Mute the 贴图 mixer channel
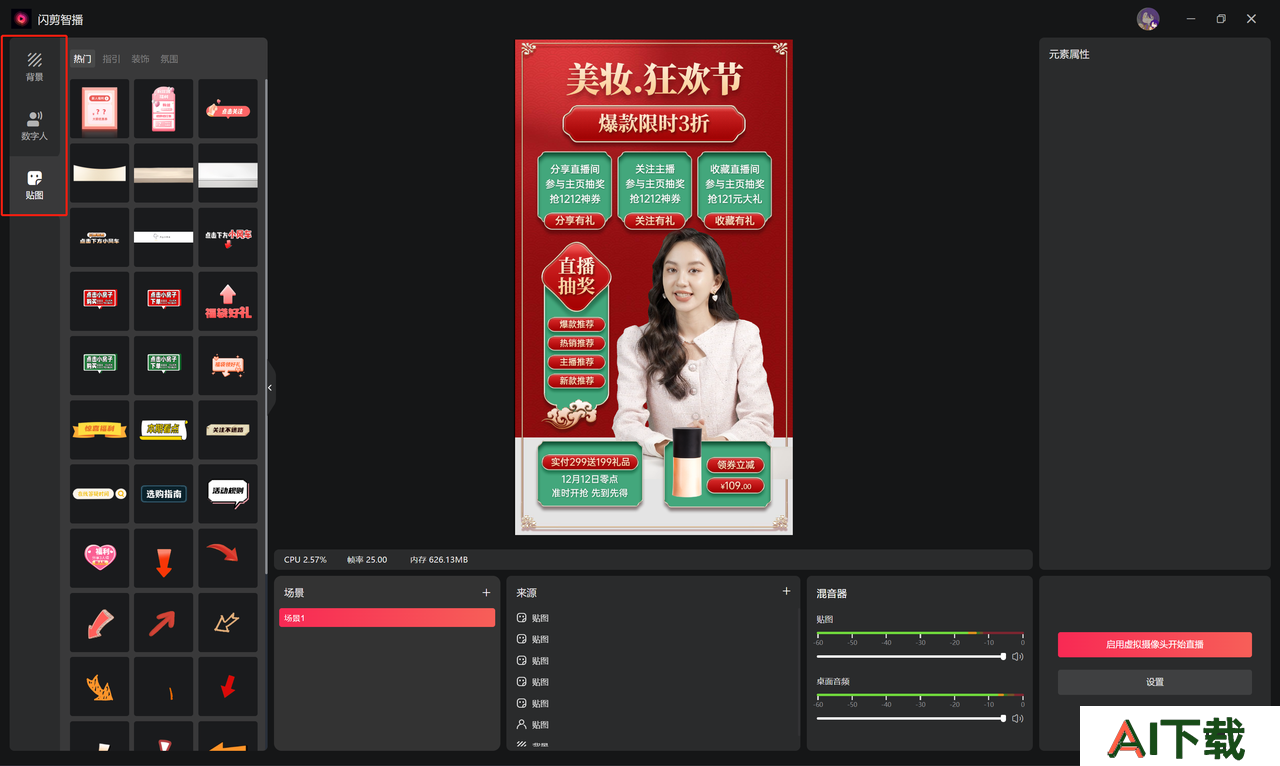Image resolution: width=1280 pixels, height=766 pixels. click(x=1018, y=657)
